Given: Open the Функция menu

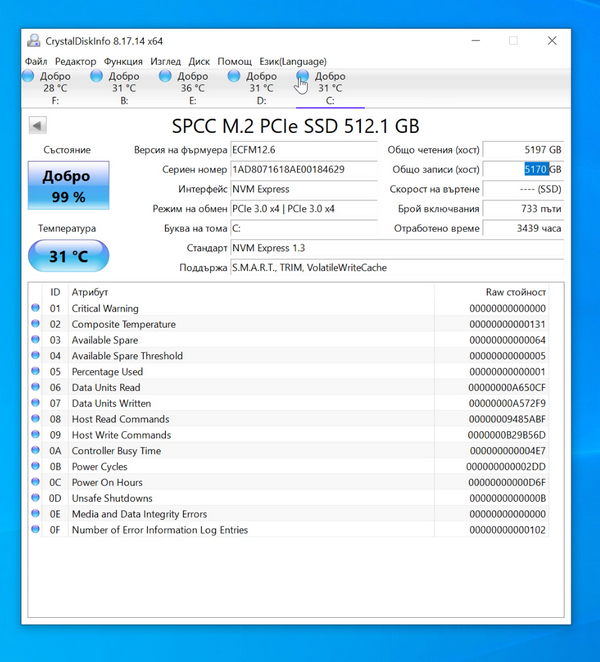Looking at the screenshot, I should [x=123, y=62].
